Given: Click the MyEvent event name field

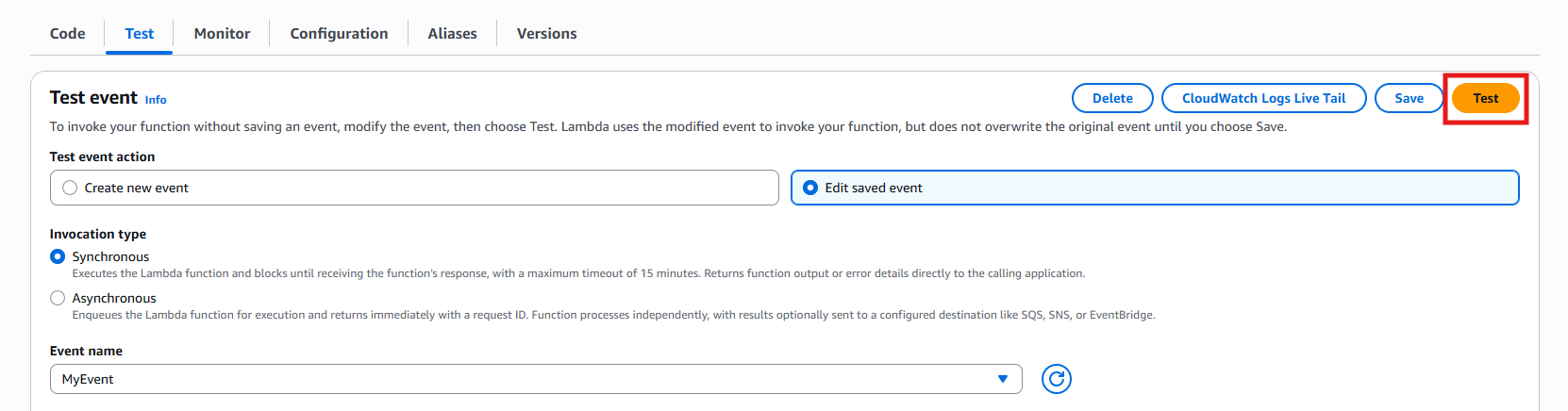Looking at the screenshot, I should (x=519, y=379).
